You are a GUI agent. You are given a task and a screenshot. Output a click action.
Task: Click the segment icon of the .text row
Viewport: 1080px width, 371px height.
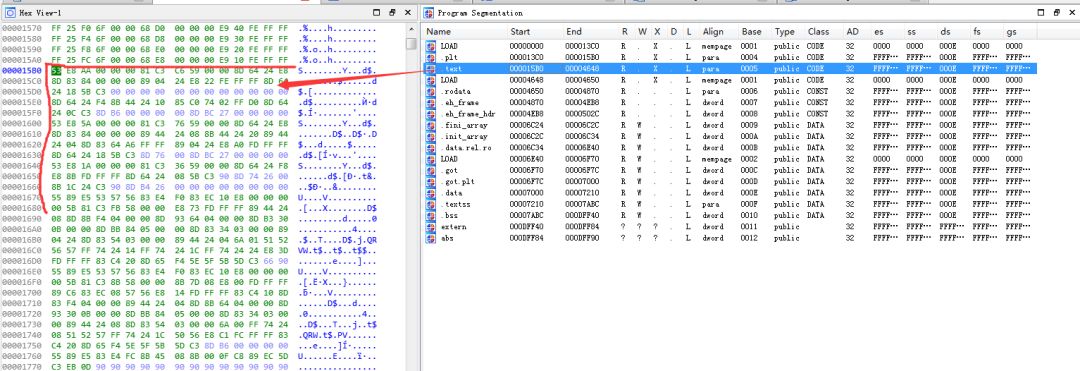[431, 68]
